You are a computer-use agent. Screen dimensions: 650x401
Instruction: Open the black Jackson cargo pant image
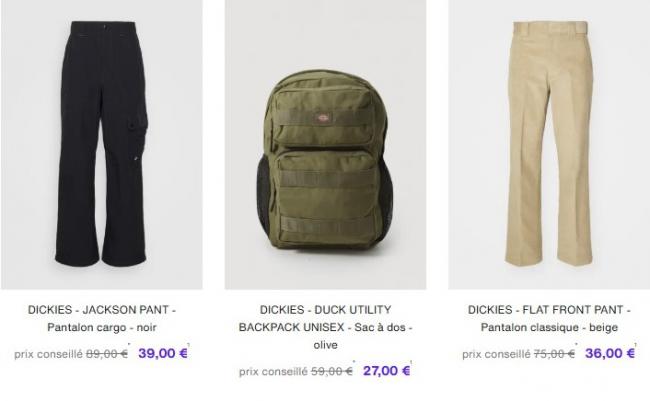[102, 144]
